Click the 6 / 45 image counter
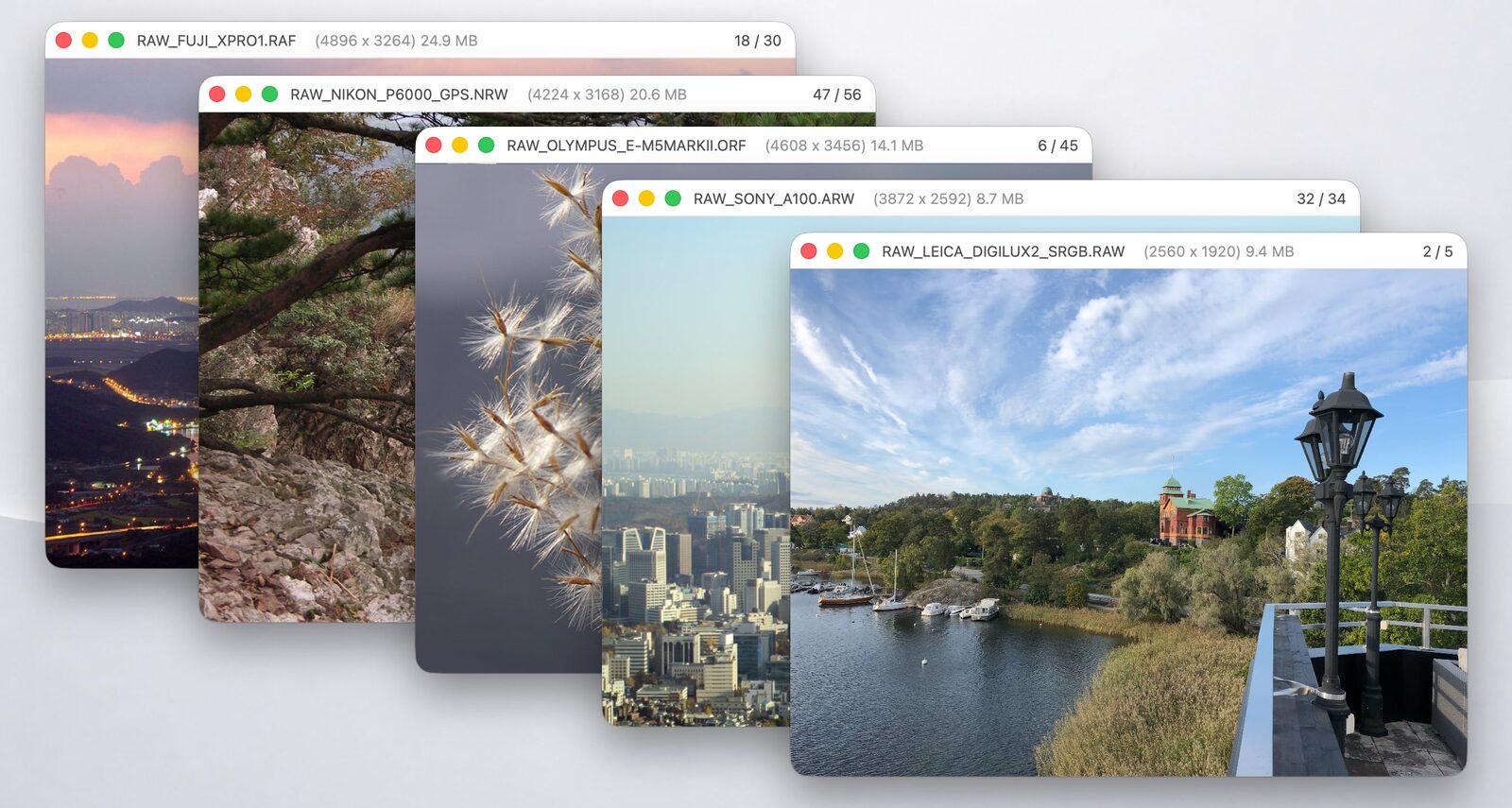The width and height of the screenshot is (1512, 808). tap(1057, 146)
